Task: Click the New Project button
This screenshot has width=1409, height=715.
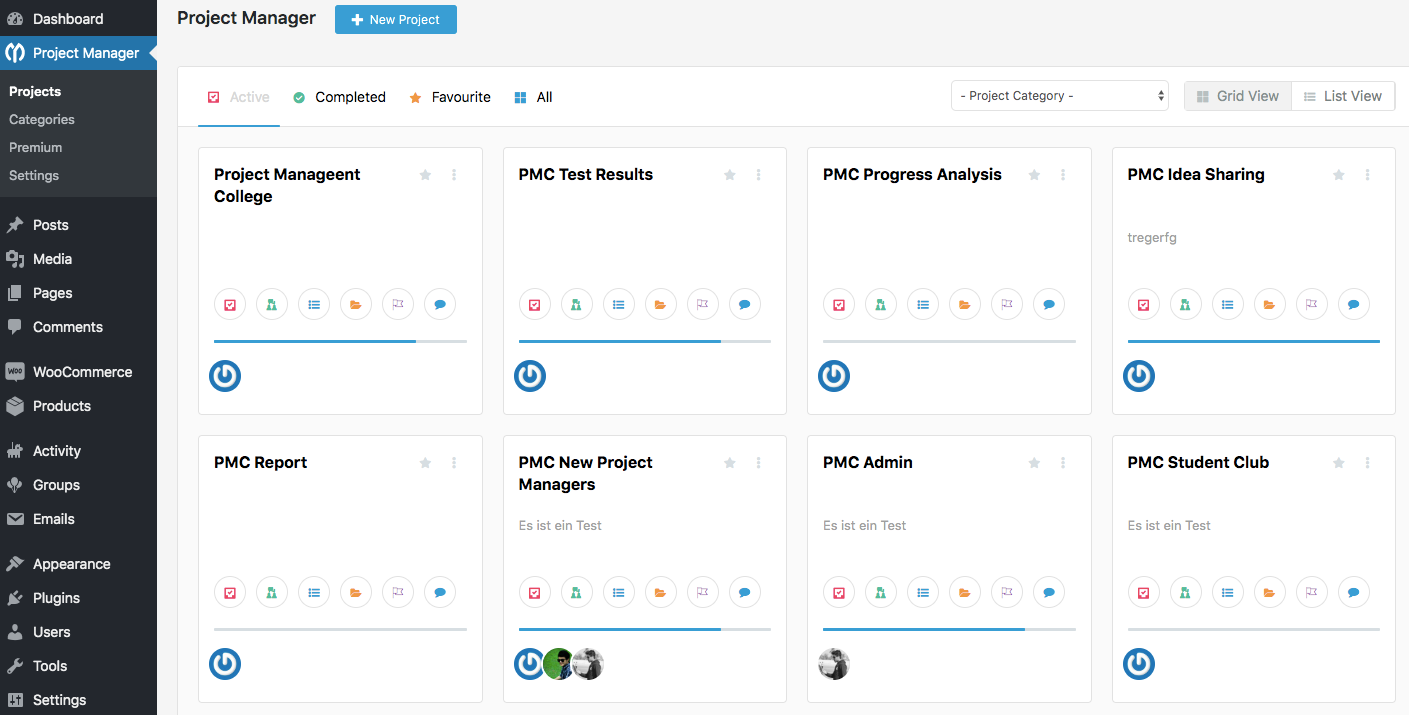Action: [x=396, y=19]
